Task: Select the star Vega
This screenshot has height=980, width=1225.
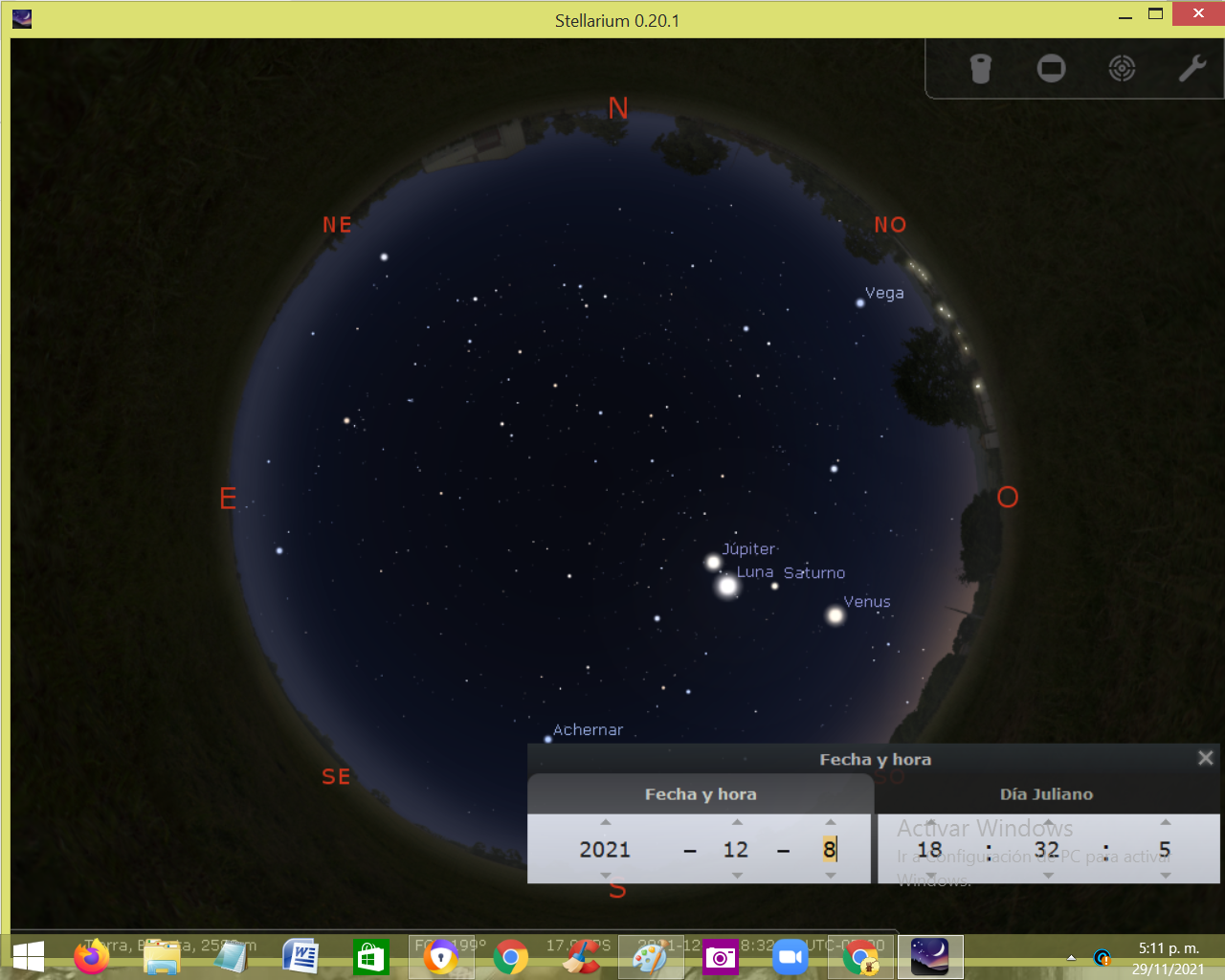Action: (860, 302)
